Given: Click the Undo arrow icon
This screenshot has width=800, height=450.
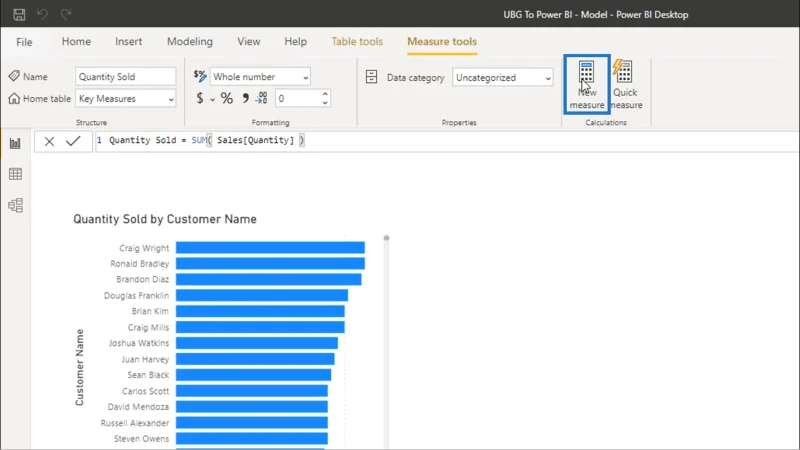Looking at the screenshot, I should [42, 14].
